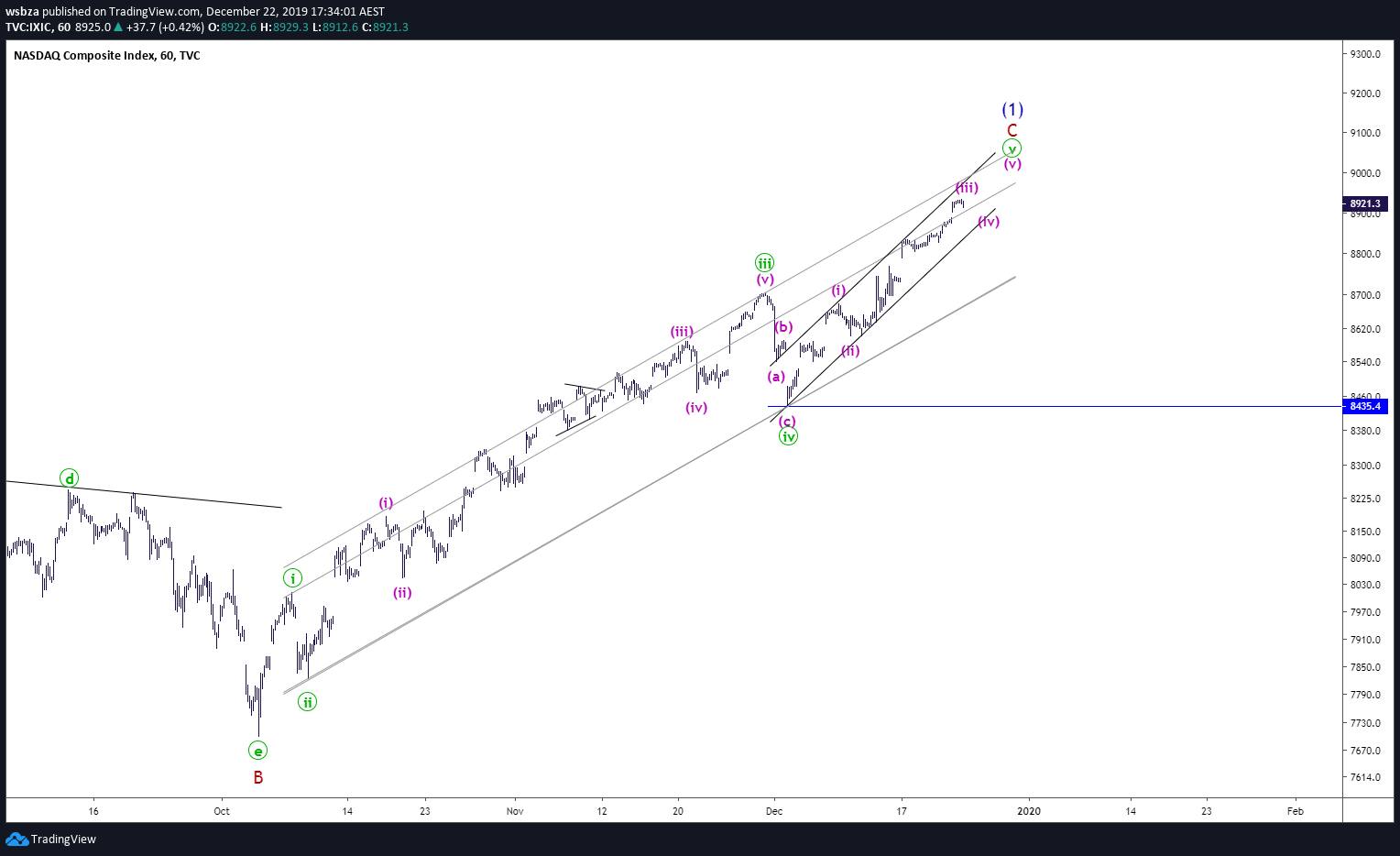Click the +37.7 (+0.42%) change value
The height and width of the screenshot is (856, 1400).
click(165, 27)
